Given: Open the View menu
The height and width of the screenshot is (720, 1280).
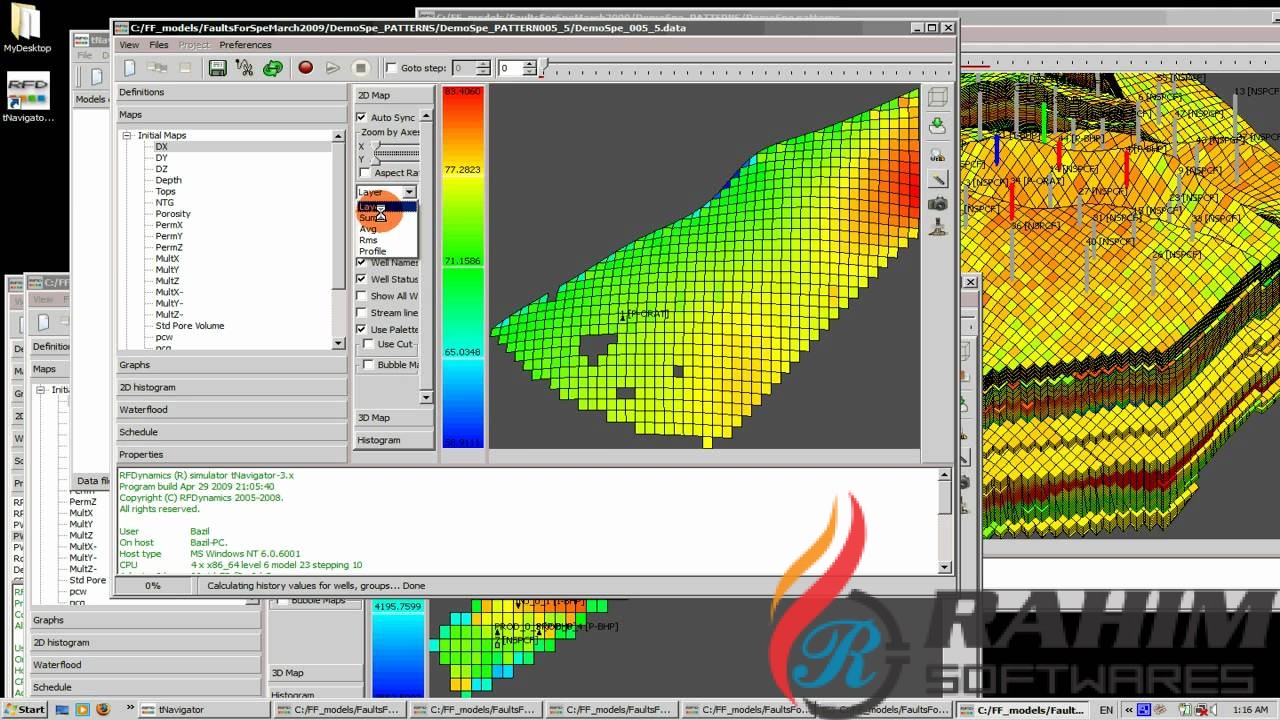Looking at the screenshot, I should coord(130,45).
